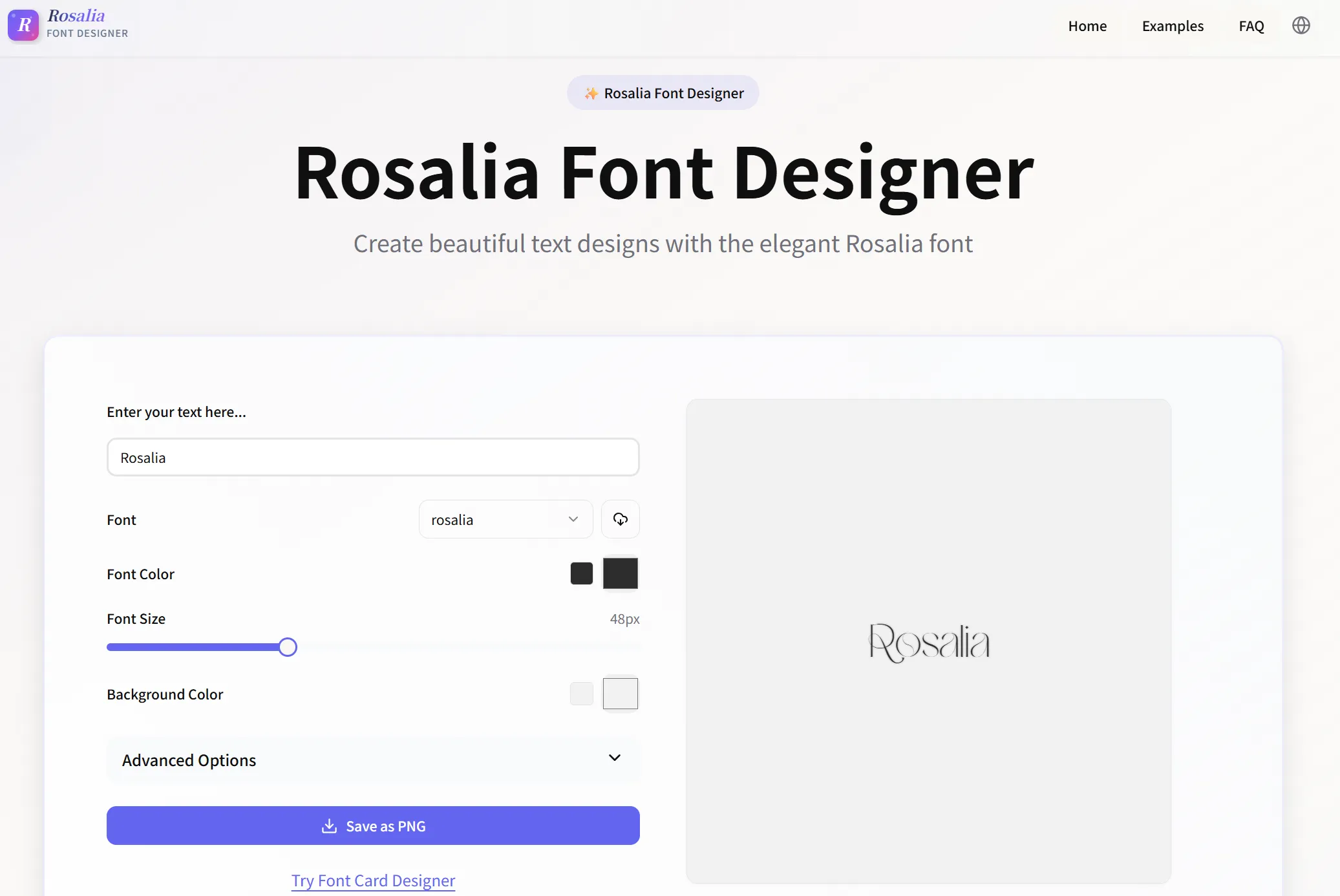Image resolution: width=1340 pixels, height=896 pixels.
Task: Click the Font Size slider handle
Action: click(x=288, y=647)
